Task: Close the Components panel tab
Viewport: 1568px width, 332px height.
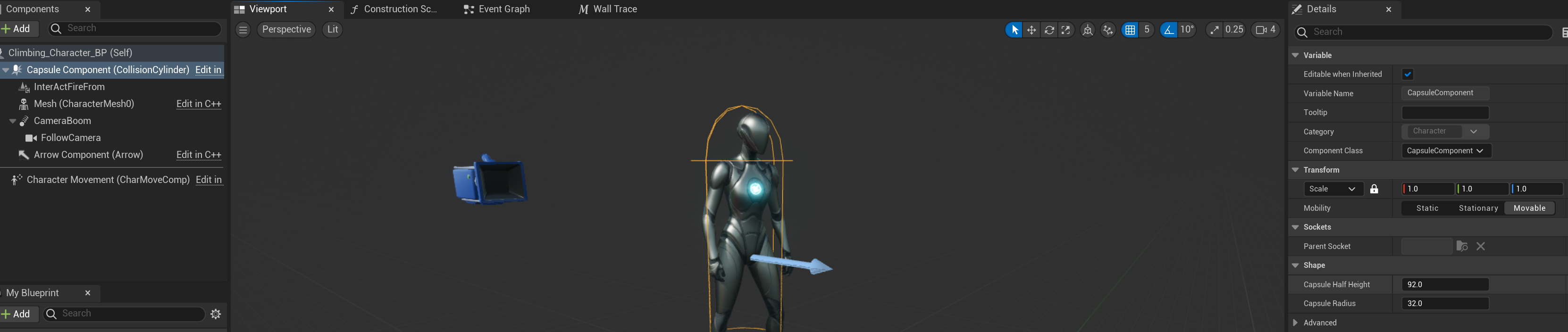Action: pos(88,10)
